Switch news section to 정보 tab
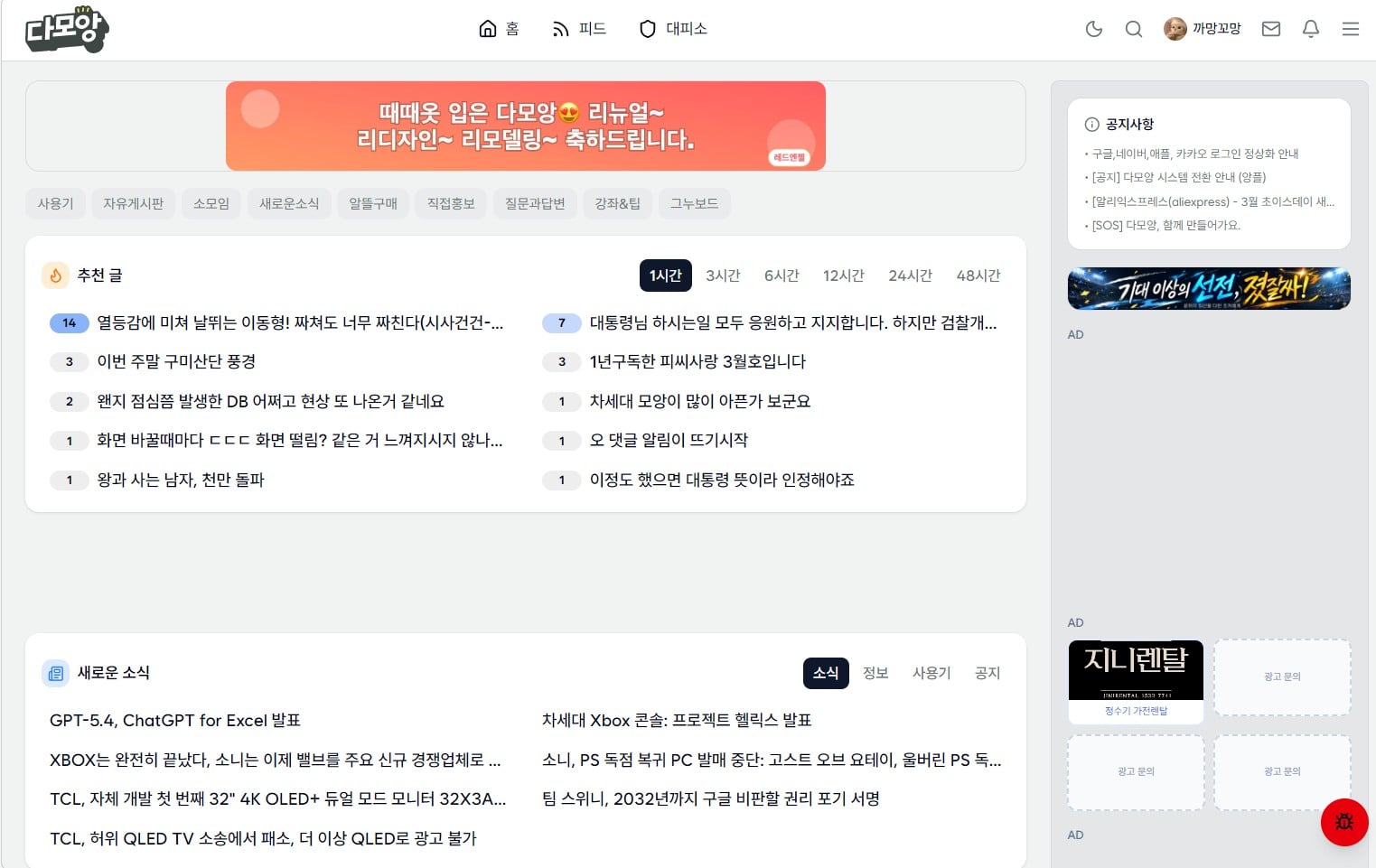This screenshot has width=1376, height=868. coord(875,673)
